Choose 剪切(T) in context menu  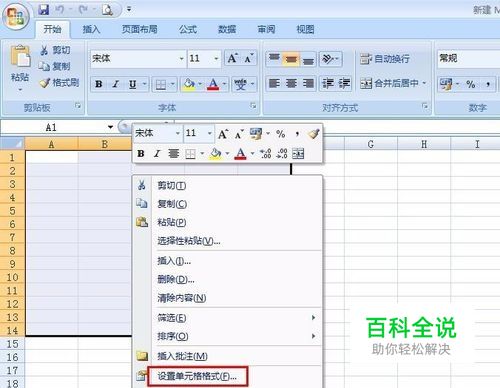228,185
